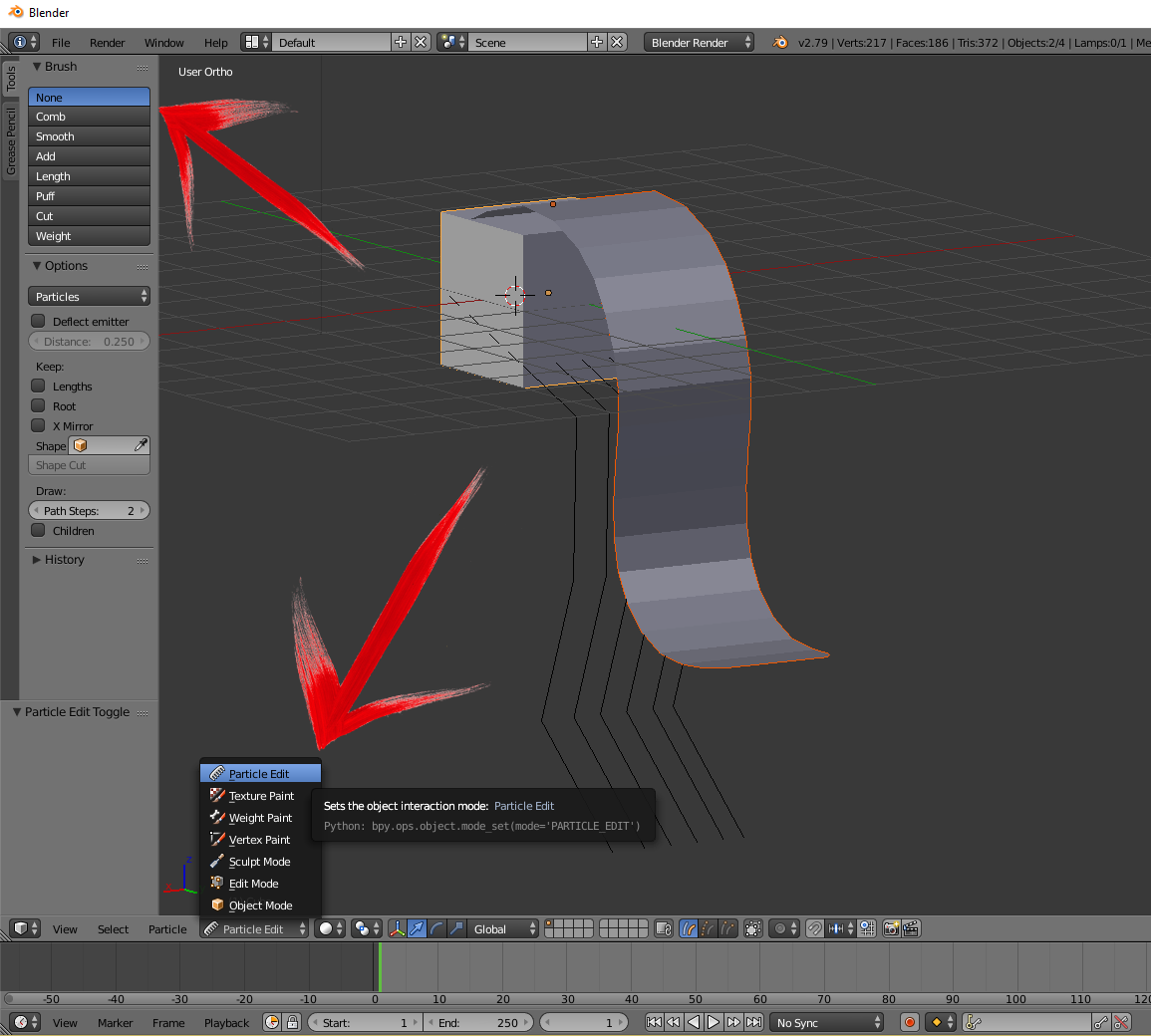This screenshot has height=1036, width=1151.
Task: Set the End frame field
Action: point(478,1022)
